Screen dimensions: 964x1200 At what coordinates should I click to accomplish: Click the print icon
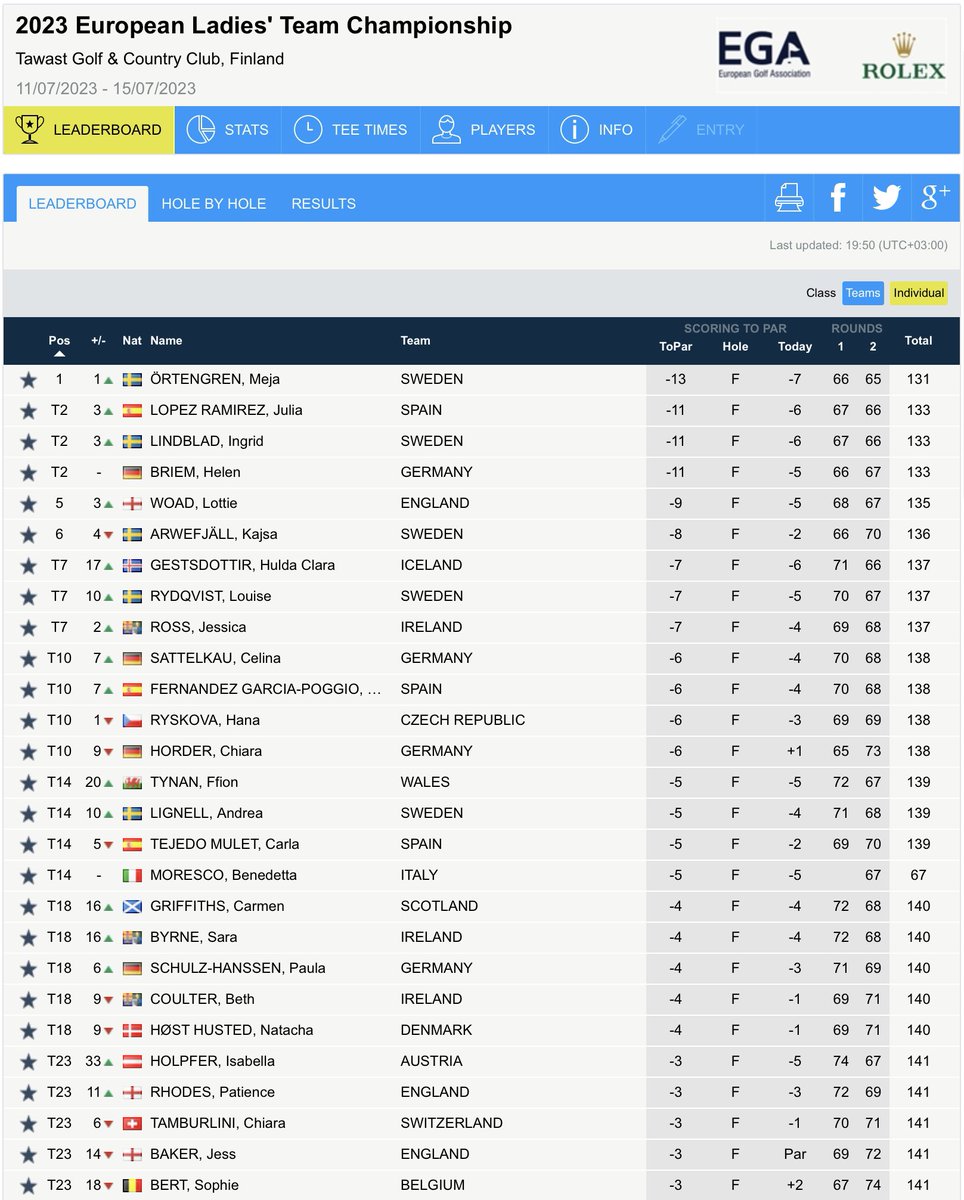click(x=789, y=198)
